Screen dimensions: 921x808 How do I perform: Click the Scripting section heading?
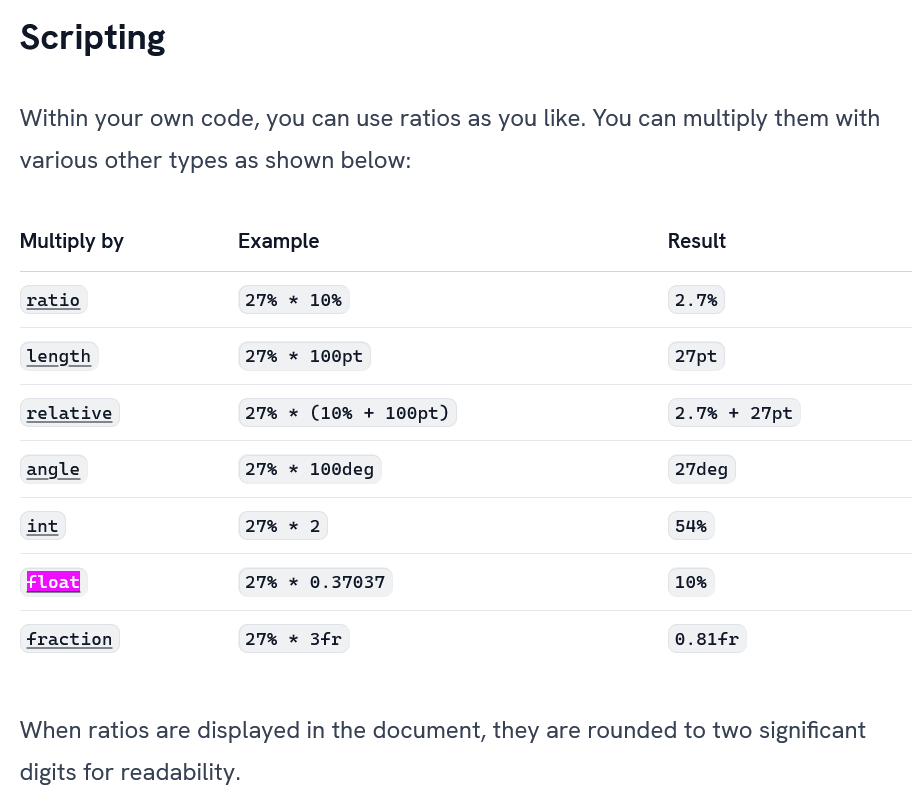93,38
